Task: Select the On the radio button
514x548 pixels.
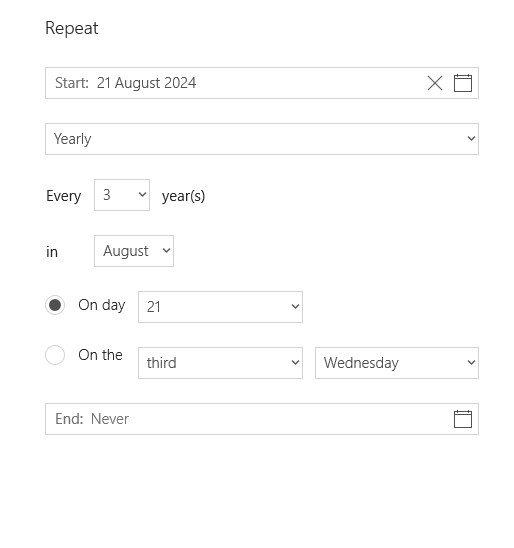Action: click(x=55, y=355)
